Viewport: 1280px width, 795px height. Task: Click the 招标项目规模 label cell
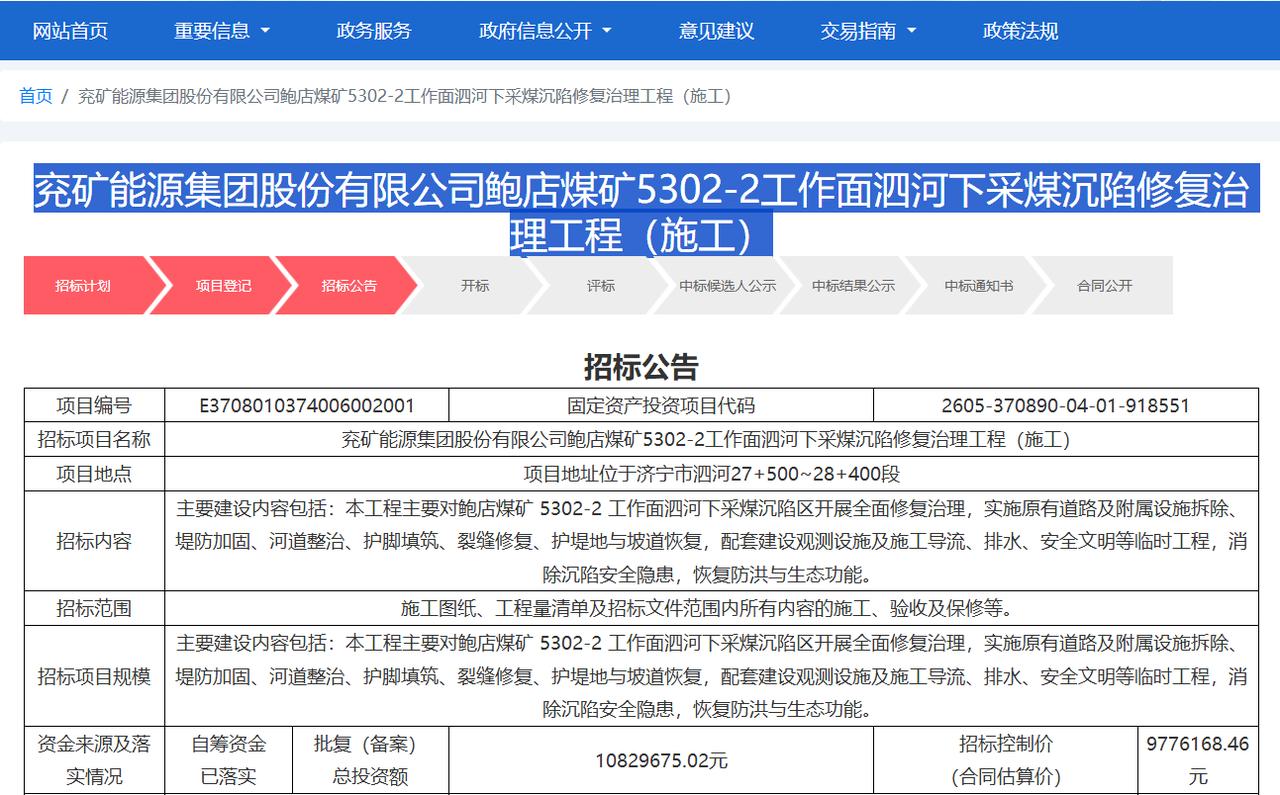click(x=94, y=676)
